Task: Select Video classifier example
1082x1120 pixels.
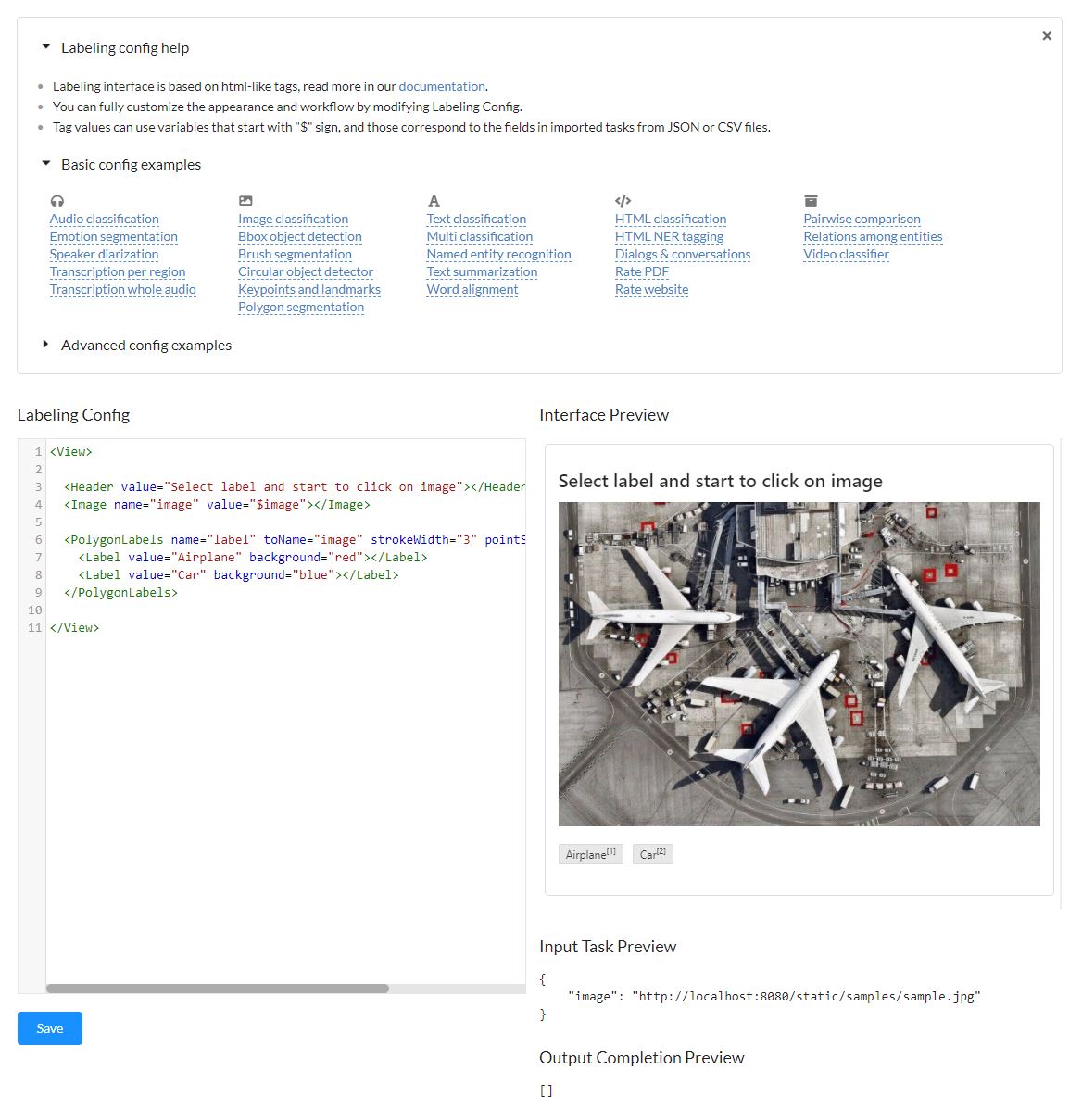Action: [846, 255]
